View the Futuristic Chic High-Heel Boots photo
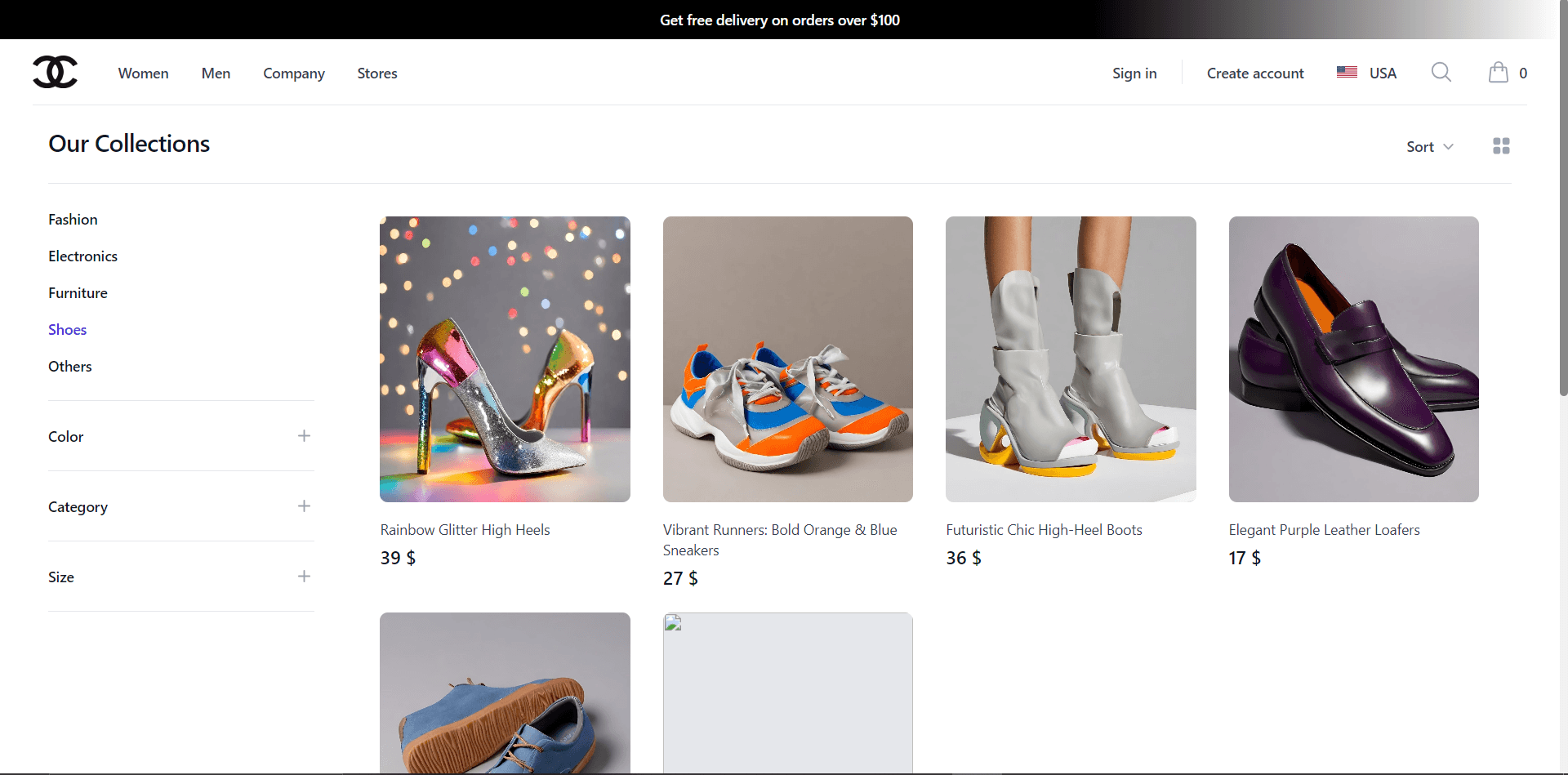Viewport: 1568px width, 775px height. click(1070, 359)
